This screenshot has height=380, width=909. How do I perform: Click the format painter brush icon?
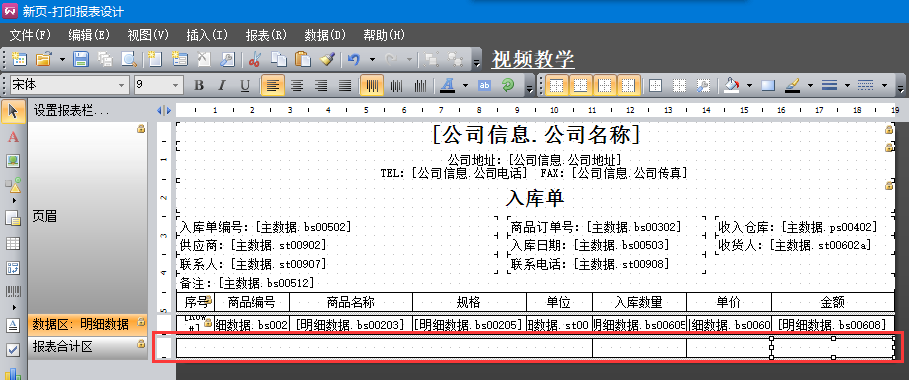click(x=326, y=59)
